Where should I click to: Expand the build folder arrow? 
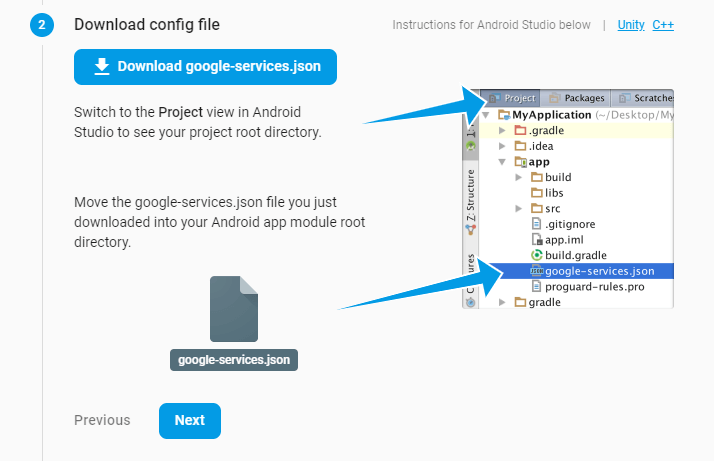(518, 177)
